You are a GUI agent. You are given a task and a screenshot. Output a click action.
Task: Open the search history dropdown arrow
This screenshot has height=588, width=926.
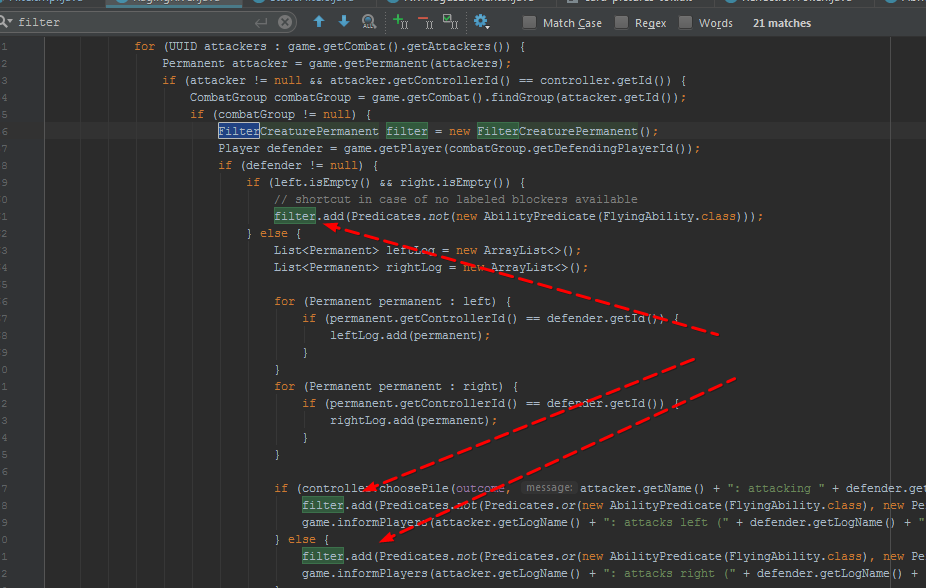coord(11,23)
